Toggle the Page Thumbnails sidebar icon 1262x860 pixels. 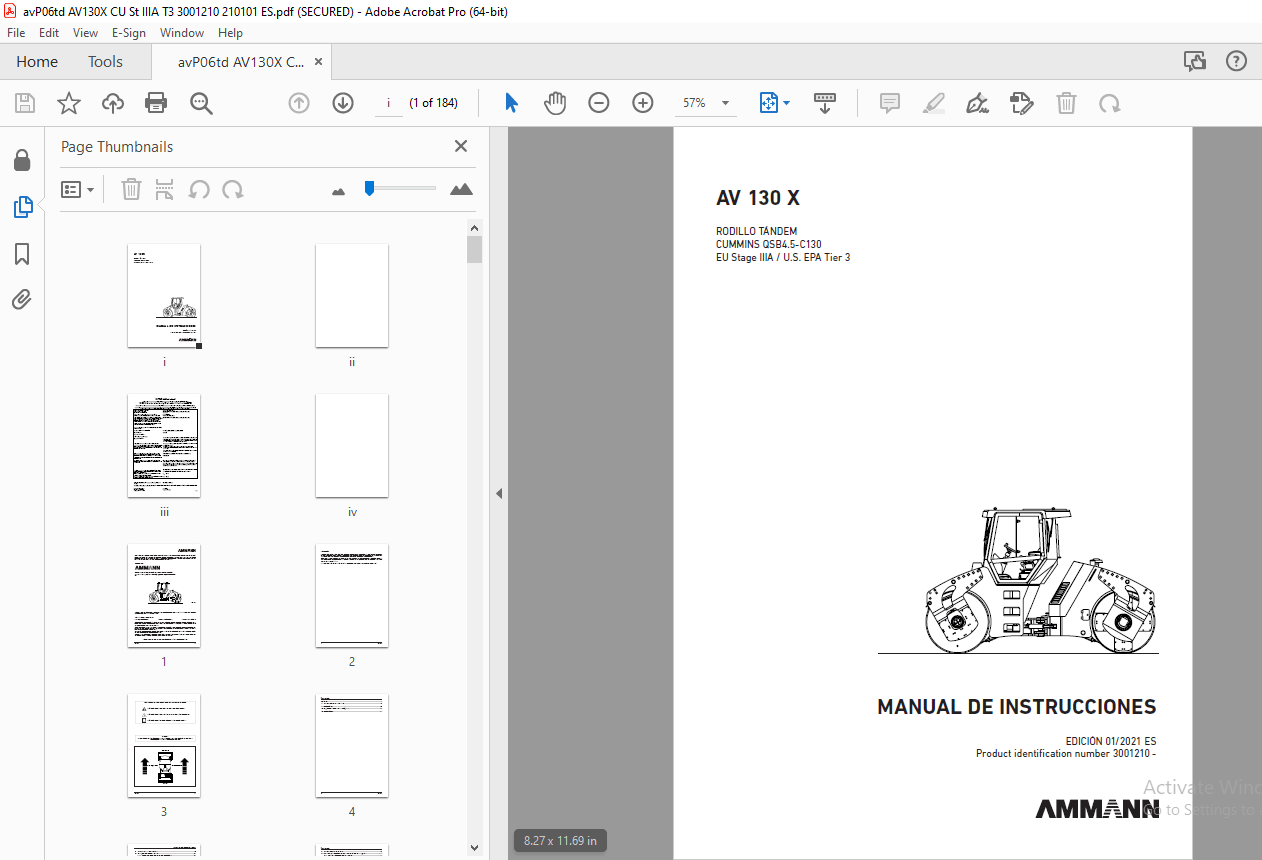click(x=22, y=207)
